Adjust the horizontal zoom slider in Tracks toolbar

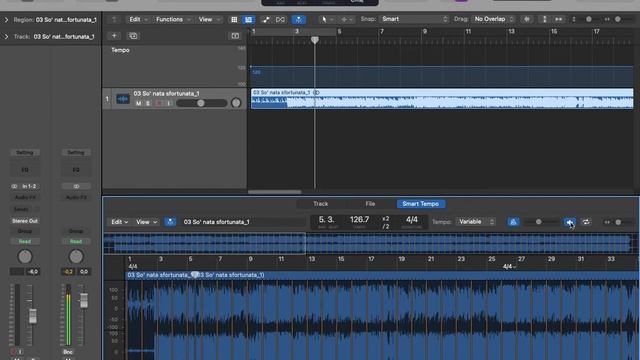pyautogui.click(x=618, y=19)
